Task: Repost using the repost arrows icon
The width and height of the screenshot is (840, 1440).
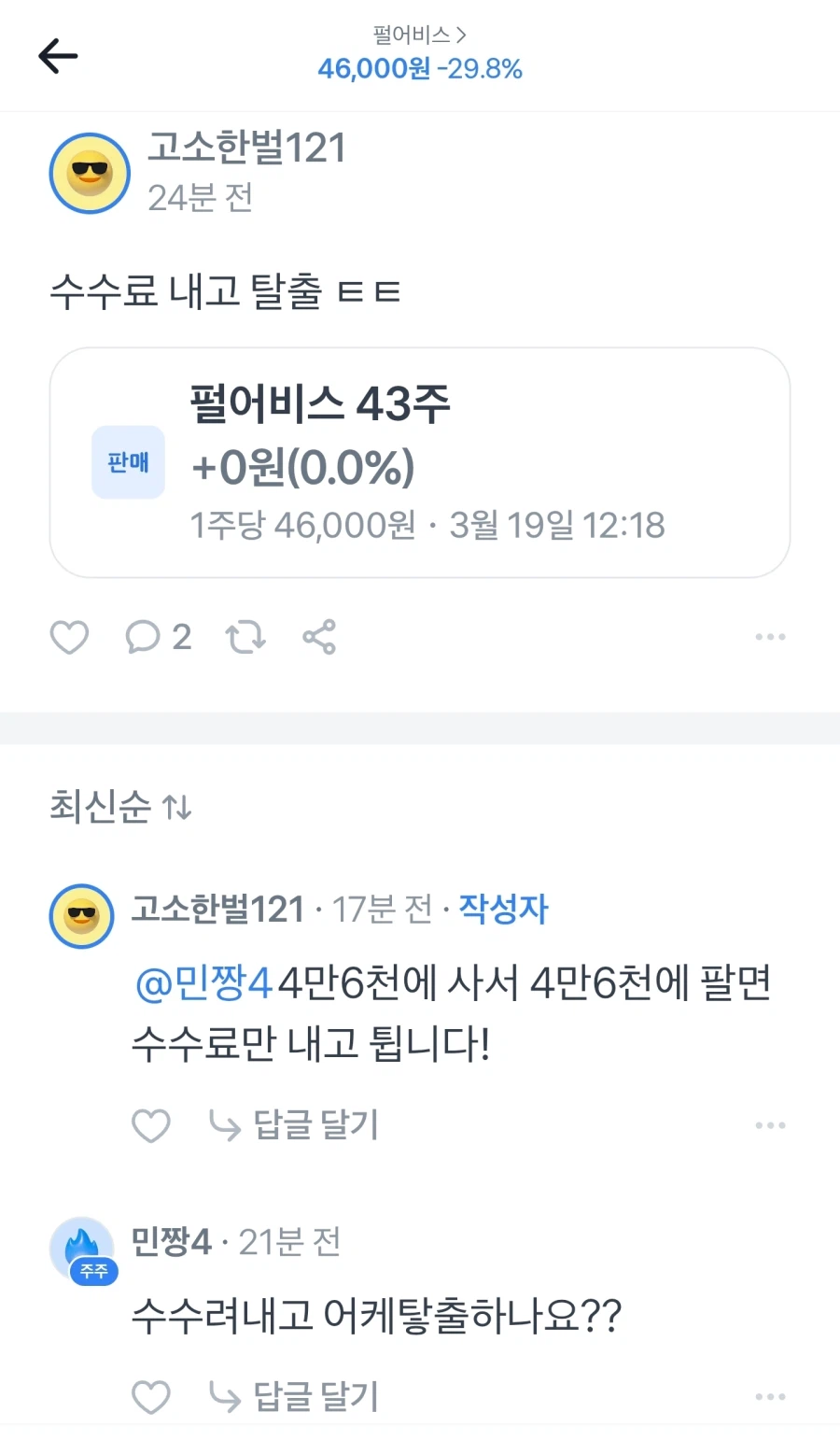Action: (245, 637)
